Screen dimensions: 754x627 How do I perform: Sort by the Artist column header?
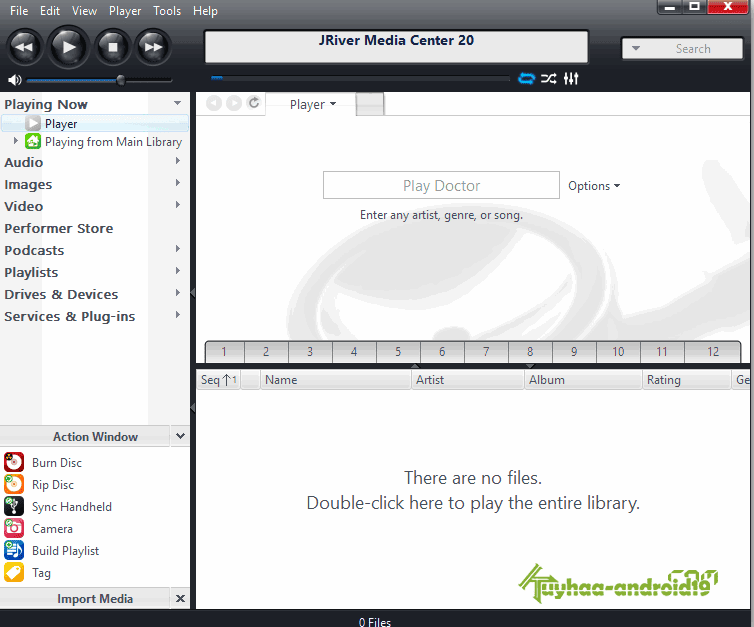click(468, 380)
